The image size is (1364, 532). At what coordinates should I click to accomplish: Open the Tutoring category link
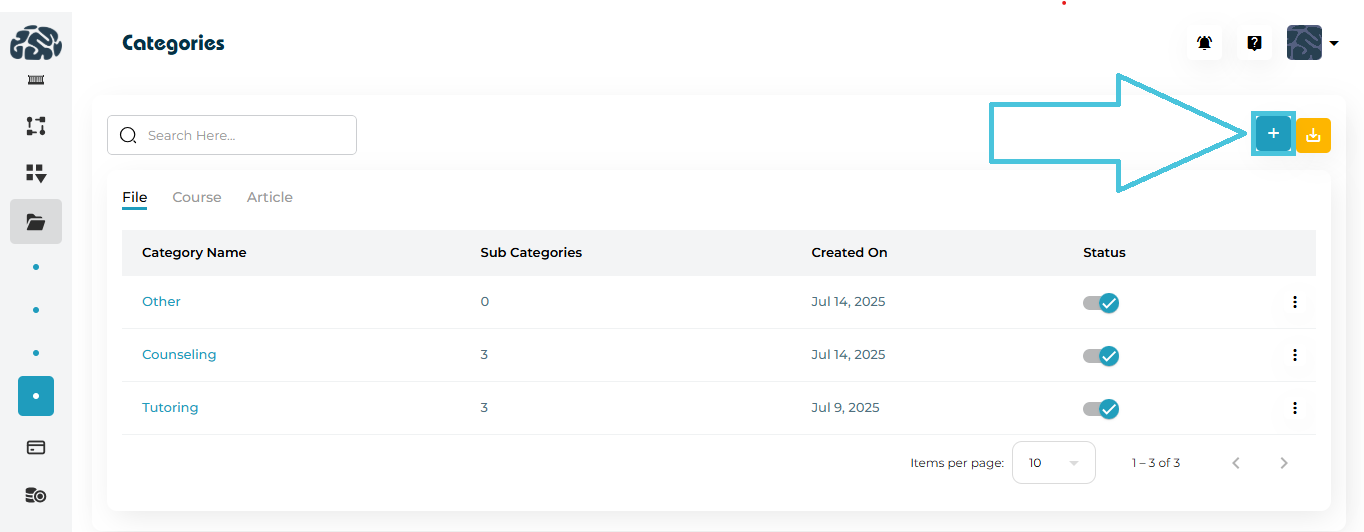point(170,408)
